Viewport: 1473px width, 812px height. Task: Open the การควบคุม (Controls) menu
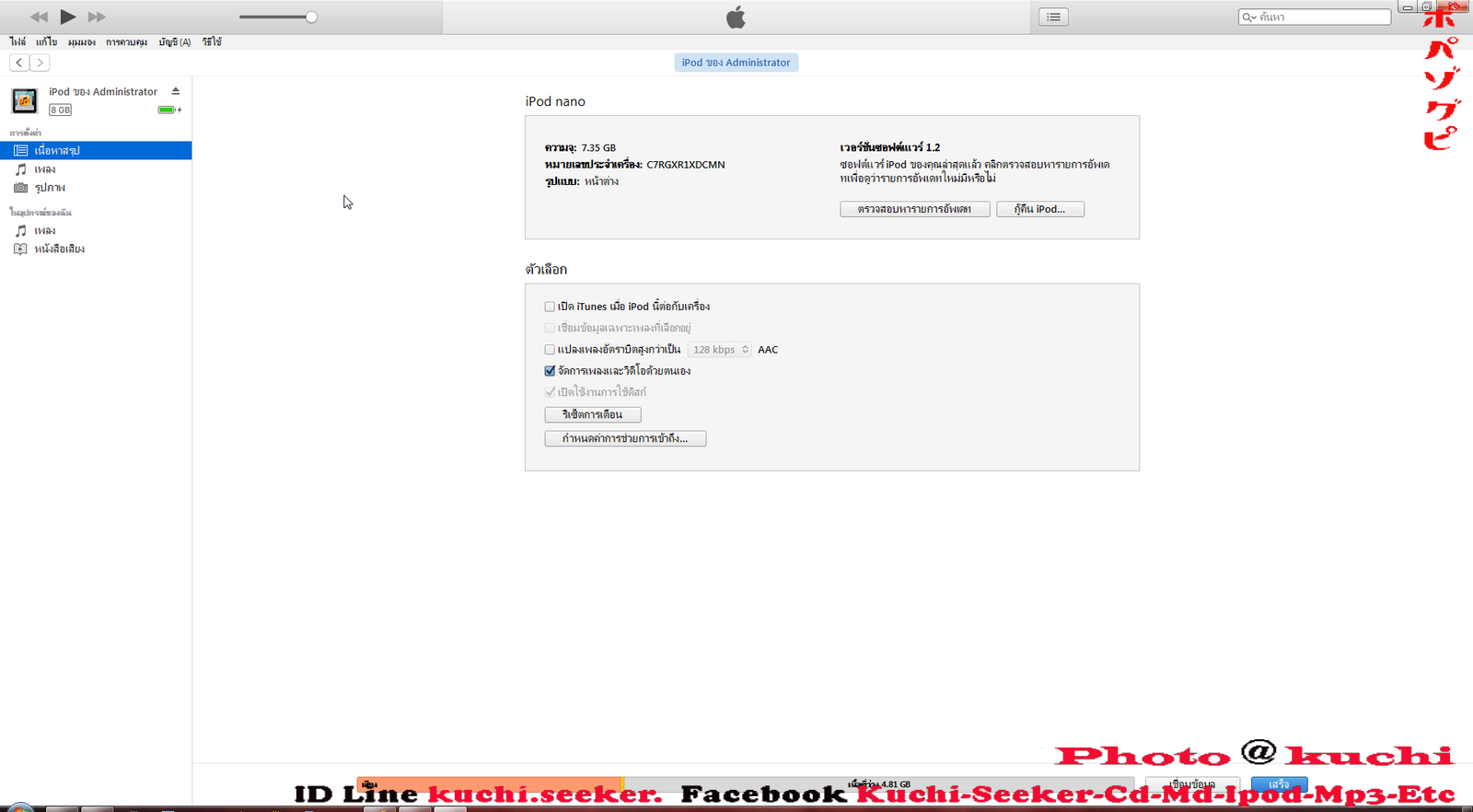click(x=126, y=41)
